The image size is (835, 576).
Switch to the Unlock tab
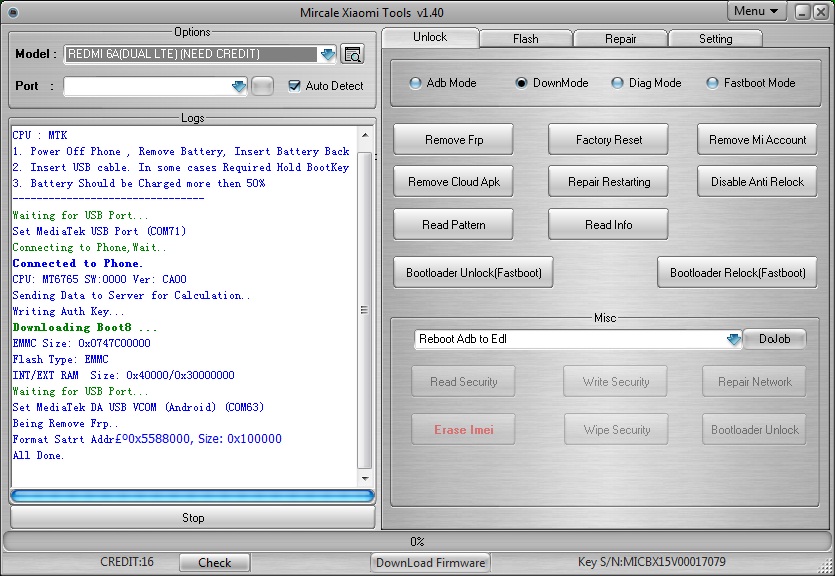[x=430, y=37]
